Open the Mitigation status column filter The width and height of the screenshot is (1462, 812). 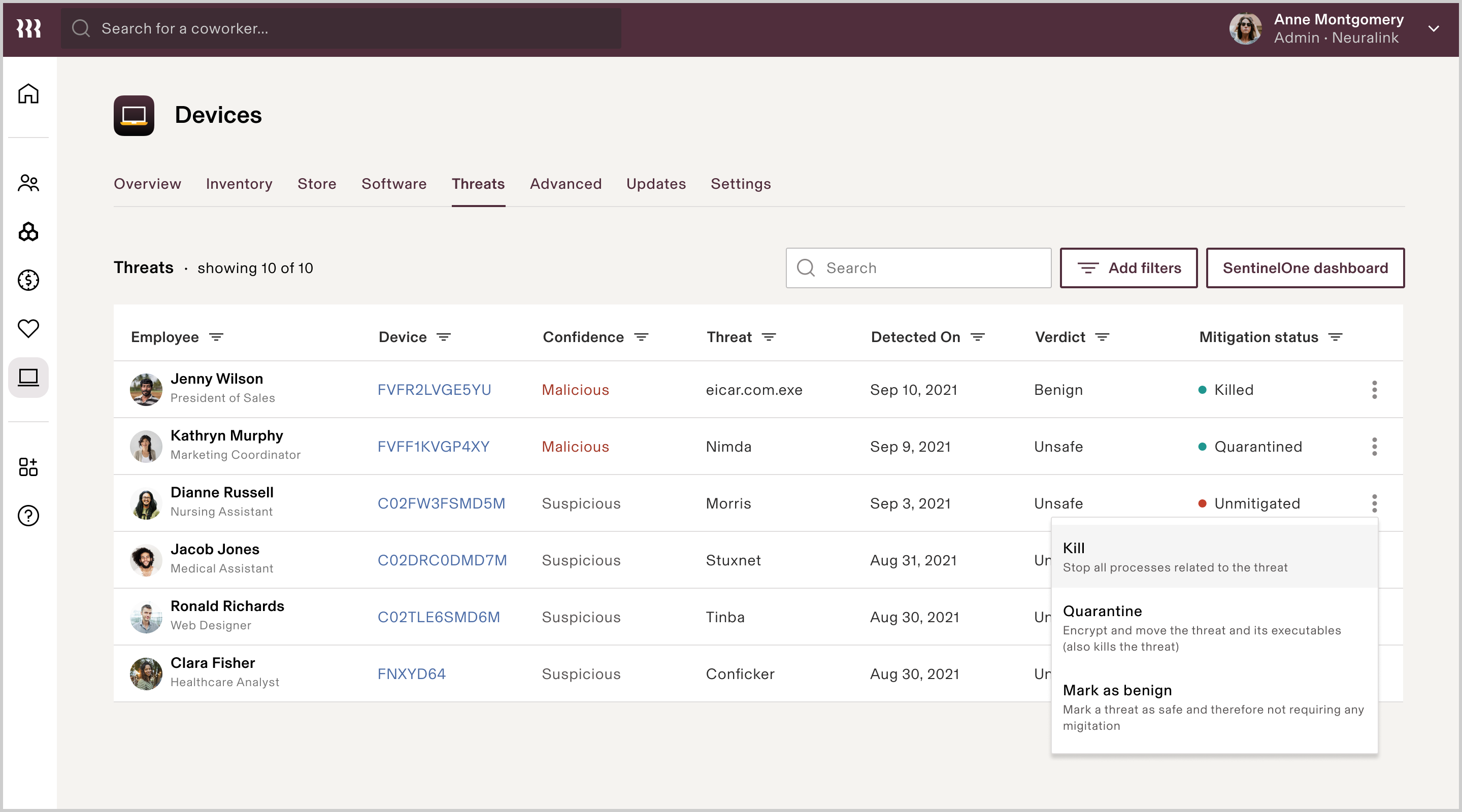pyautogui.click(x=1336, y=337)
